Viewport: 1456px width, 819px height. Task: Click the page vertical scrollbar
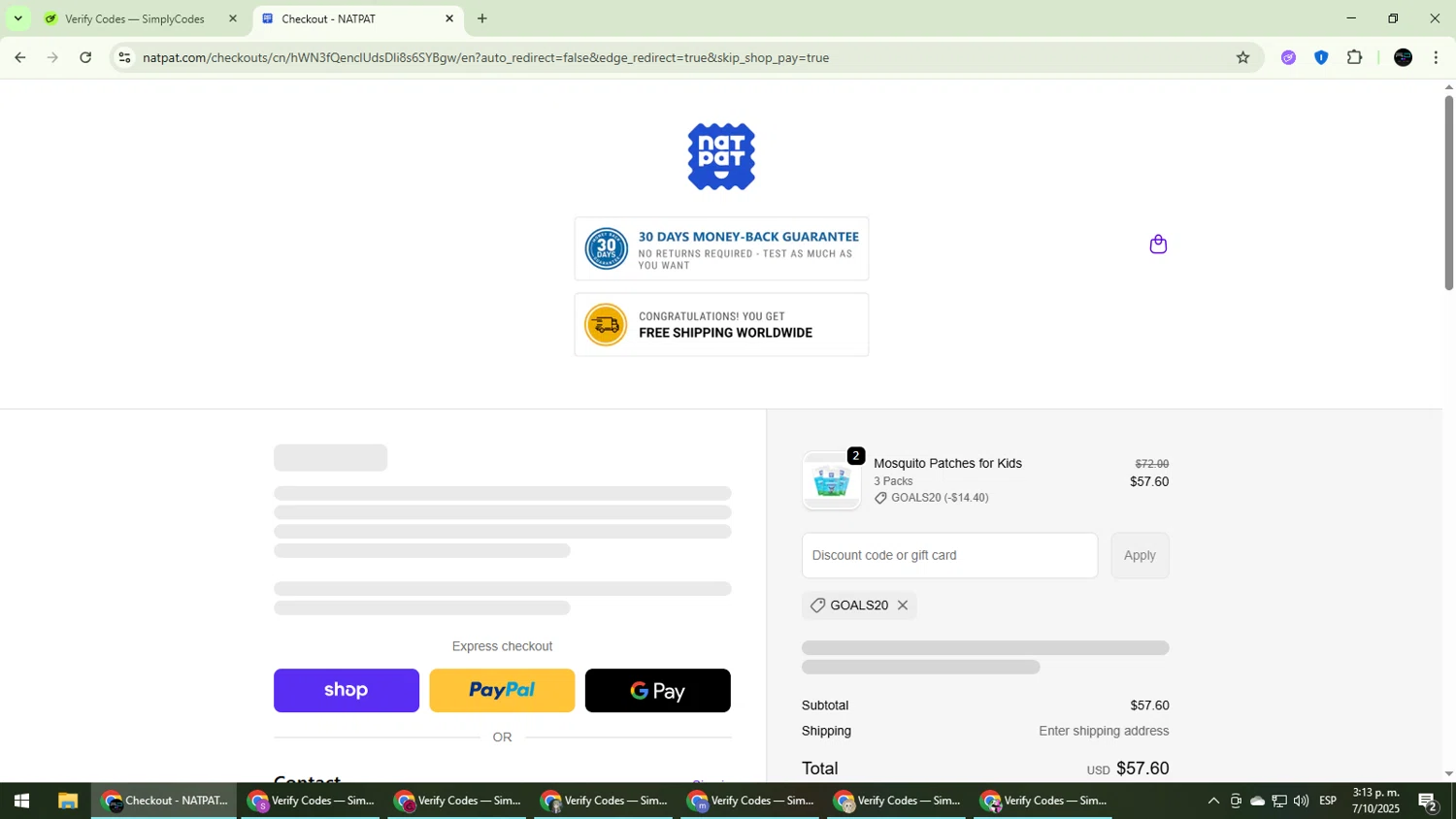[1449, 192]
